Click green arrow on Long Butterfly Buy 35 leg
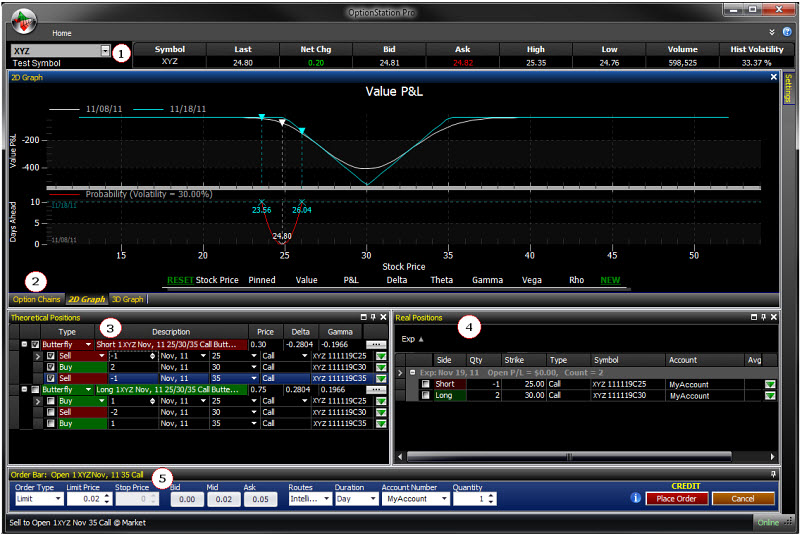Viewport: 800px width, 535px height. [x=380, y=424]
